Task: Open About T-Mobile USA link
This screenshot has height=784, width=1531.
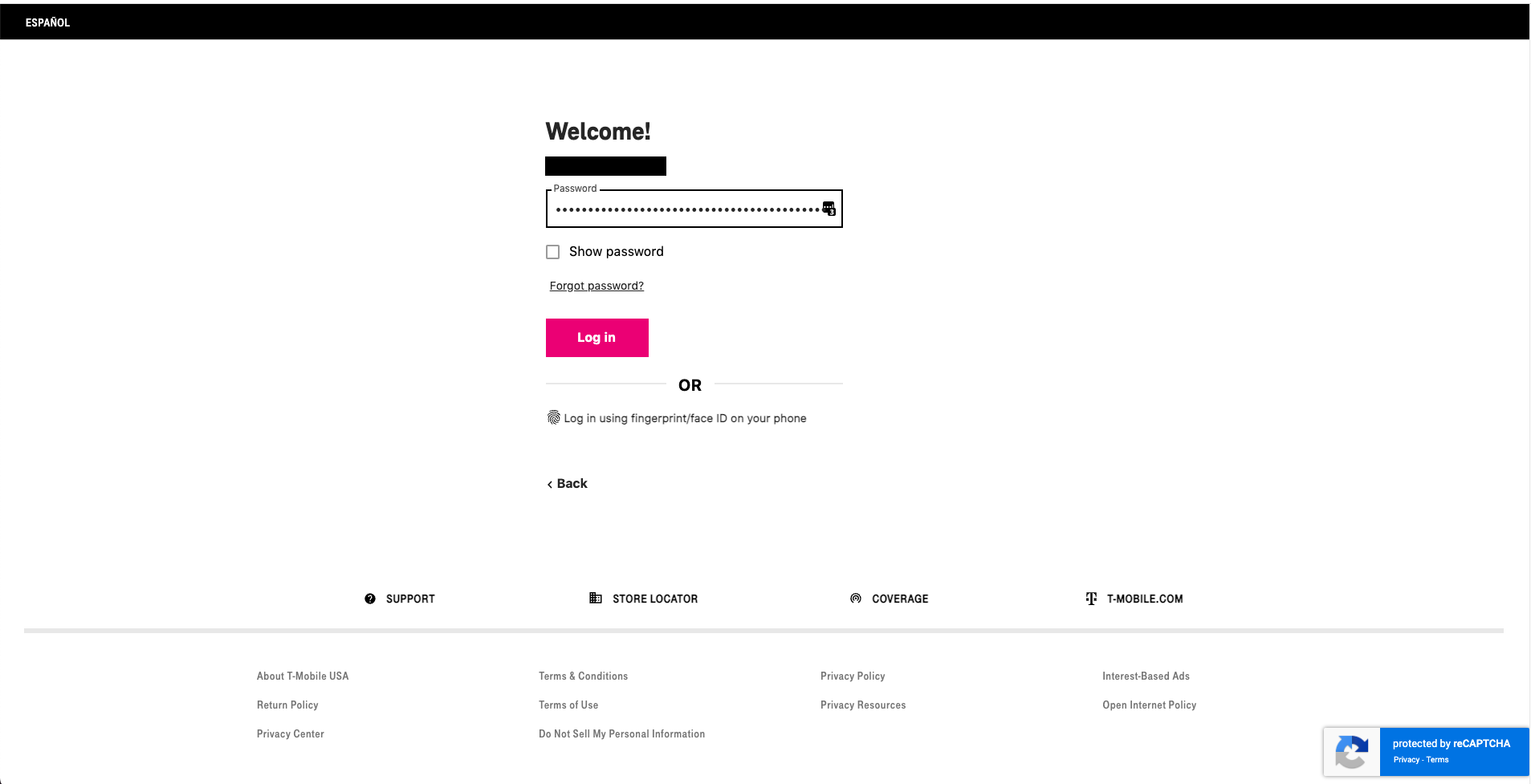Action: pos(303,676)
